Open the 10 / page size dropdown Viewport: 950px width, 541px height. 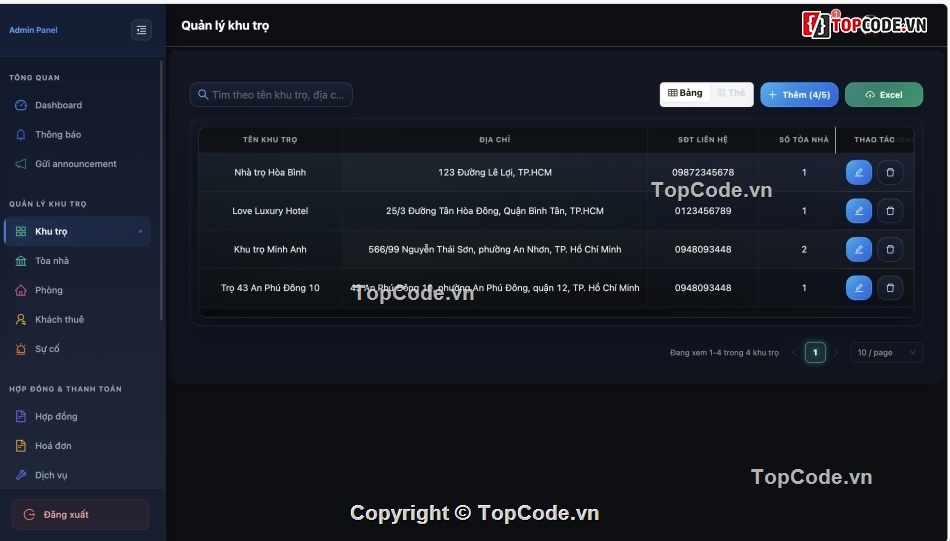pos(886,353)
